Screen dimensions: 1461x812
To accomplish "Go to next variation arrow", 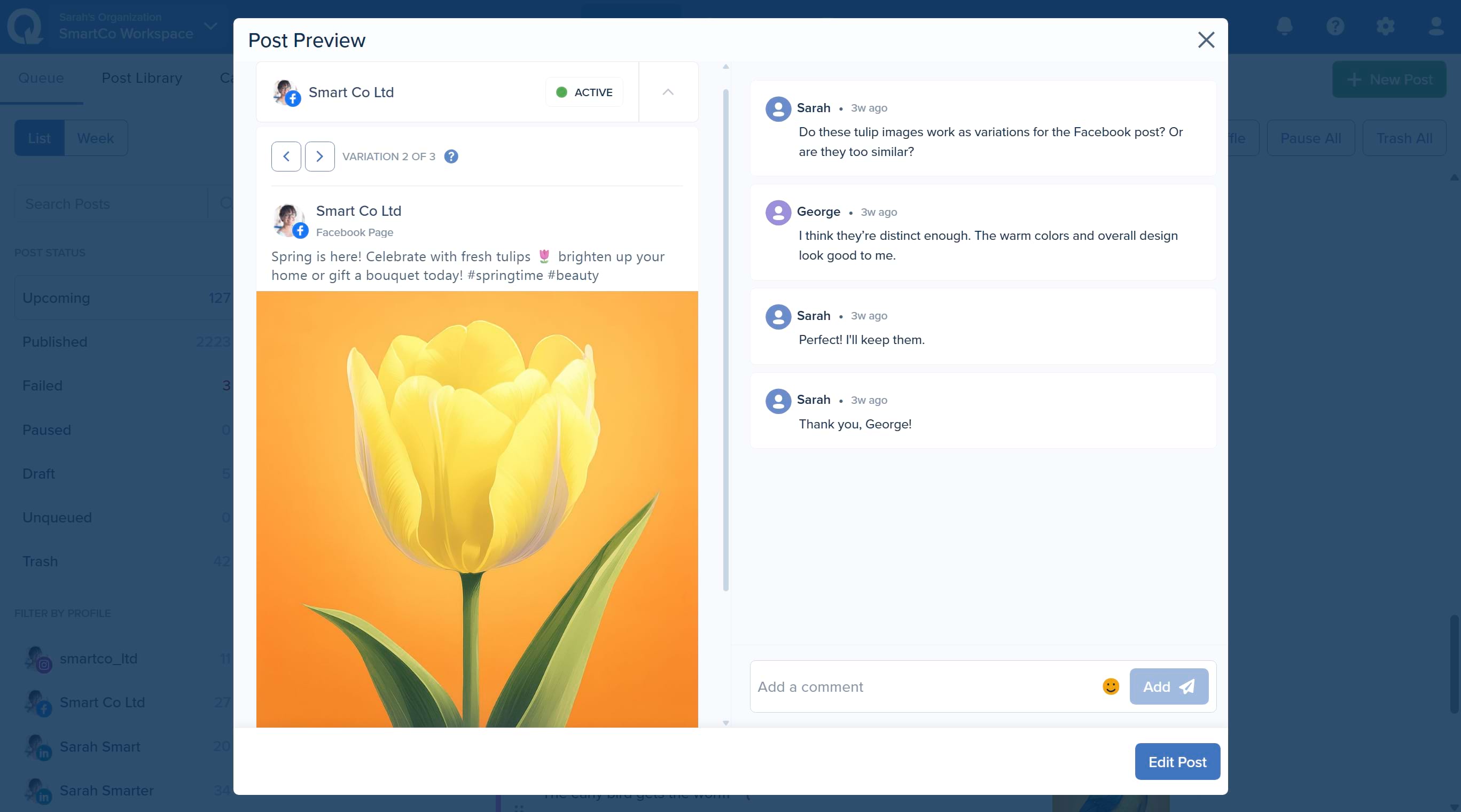I will 319,157.
